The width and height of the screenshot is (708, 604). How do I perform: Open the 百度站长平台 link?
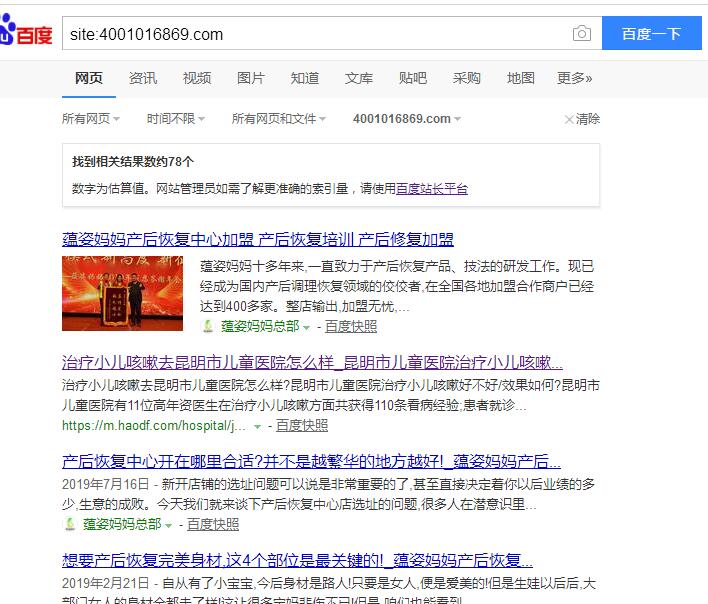(432, 188)
